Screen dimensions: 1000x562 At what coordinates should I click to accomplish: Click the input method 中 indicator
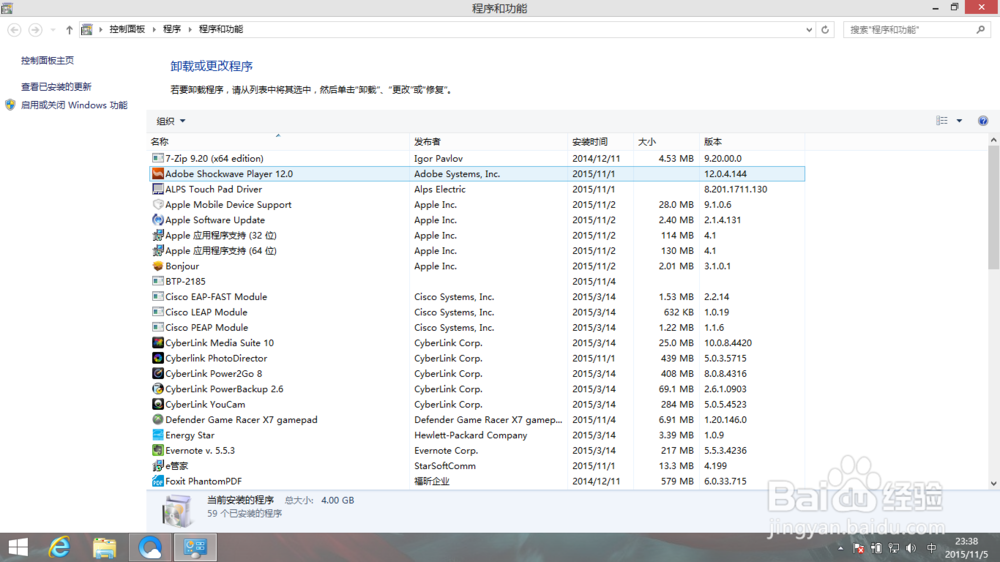[x=931, y=548]
